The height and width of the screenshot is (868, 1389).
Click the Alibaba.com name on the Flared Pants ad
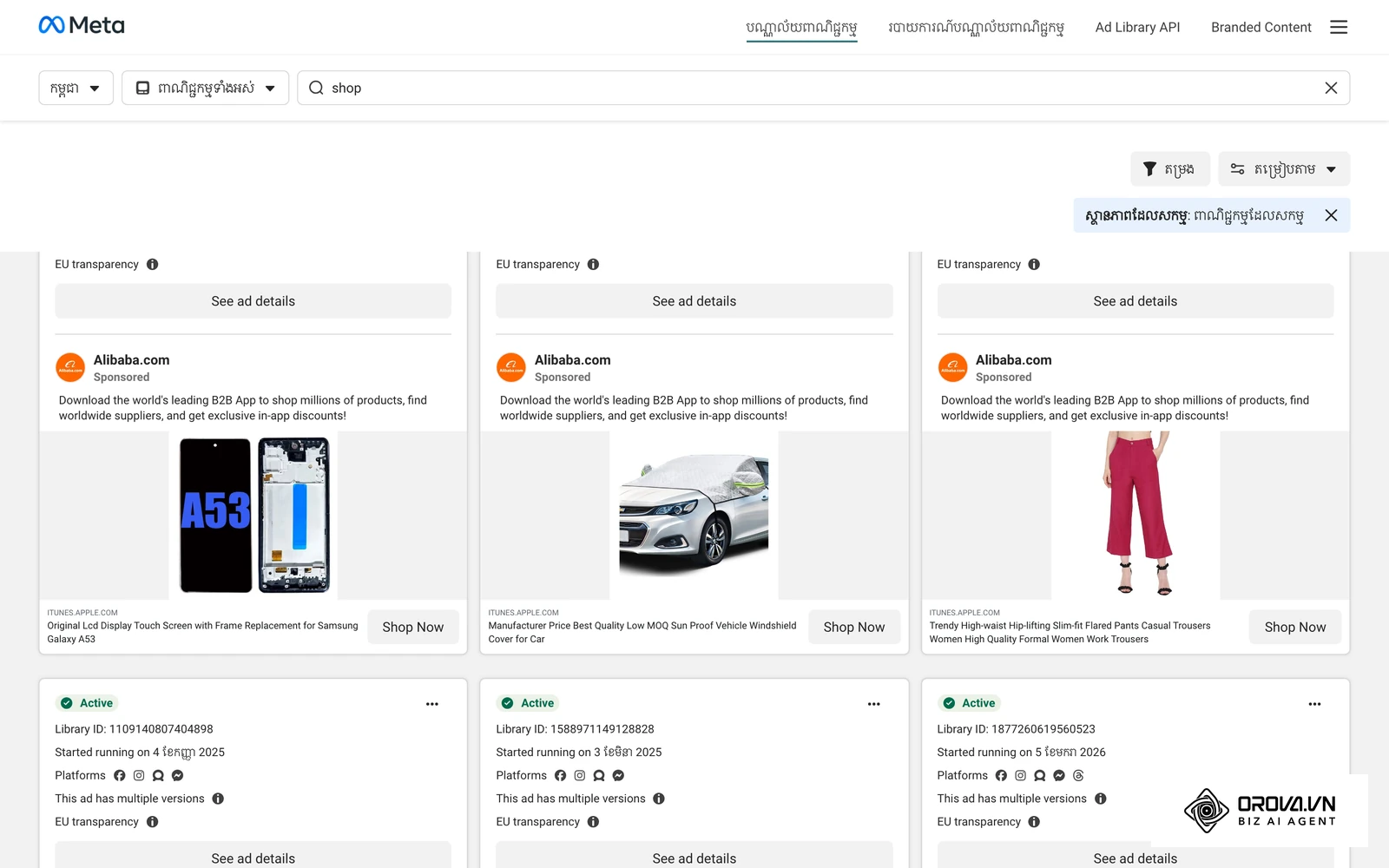click(x=1013, y=360)
